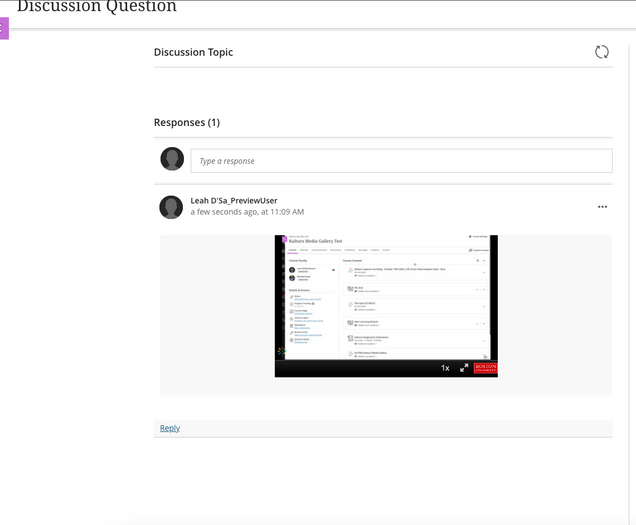Image resolution: width=636 pixels, height=525 pixels.
Task: Click Leah D'Sa_PreviewUser author name
Action: (234, 200)
